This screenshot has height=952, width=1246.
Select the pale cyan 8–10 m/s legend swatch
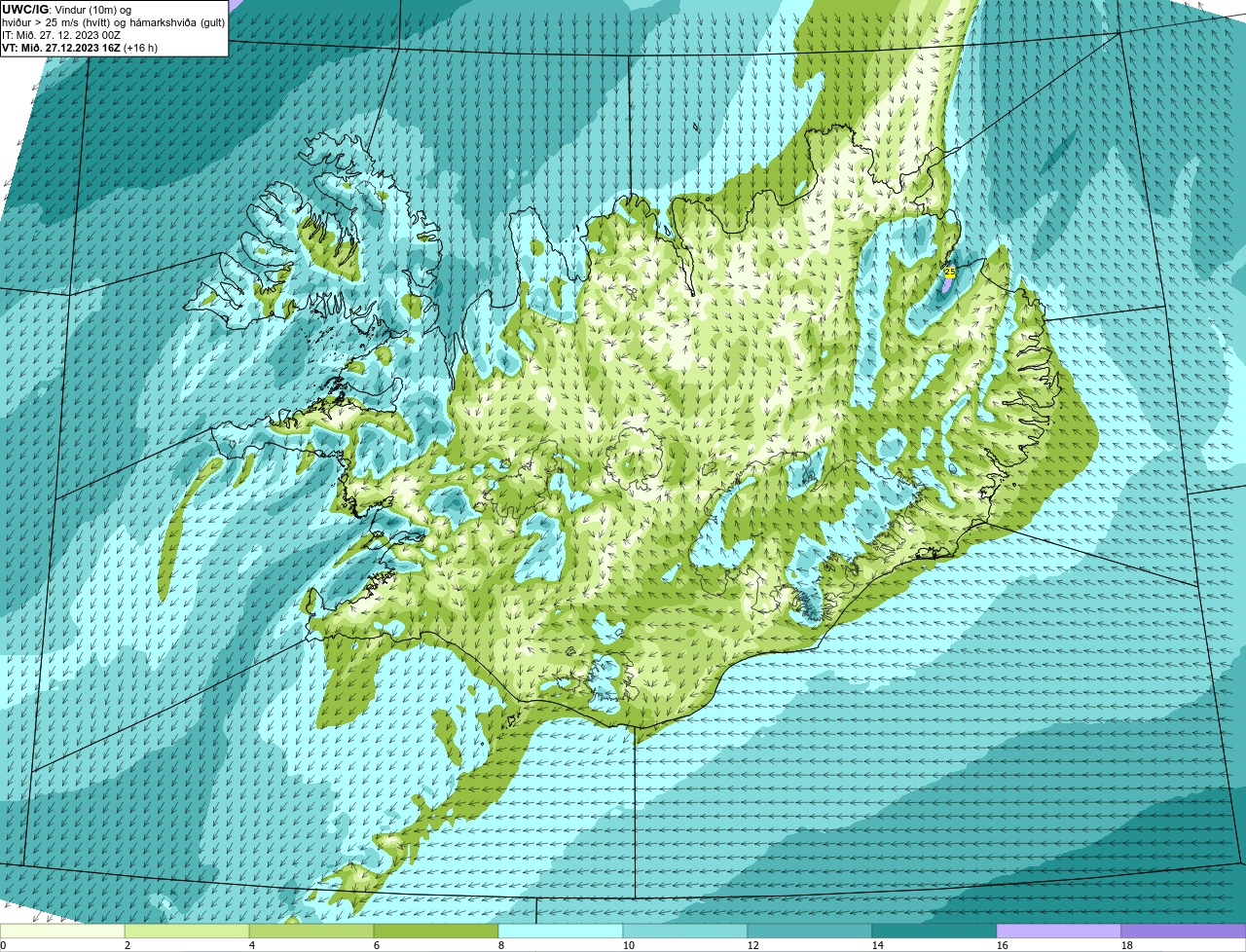coord(561,932)
